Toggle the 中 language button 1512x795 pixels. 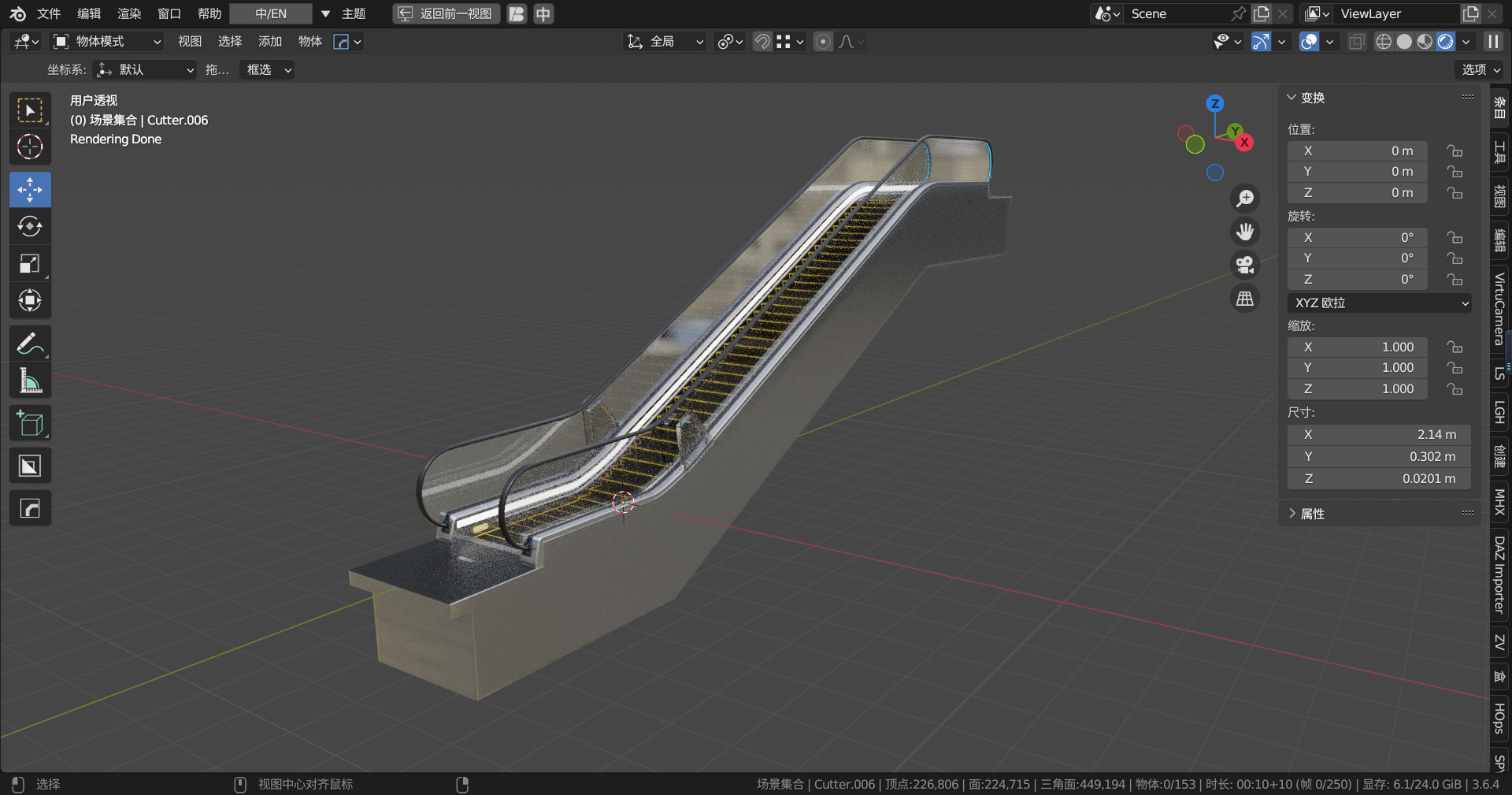pyautogui.click(x=543, y=13)
